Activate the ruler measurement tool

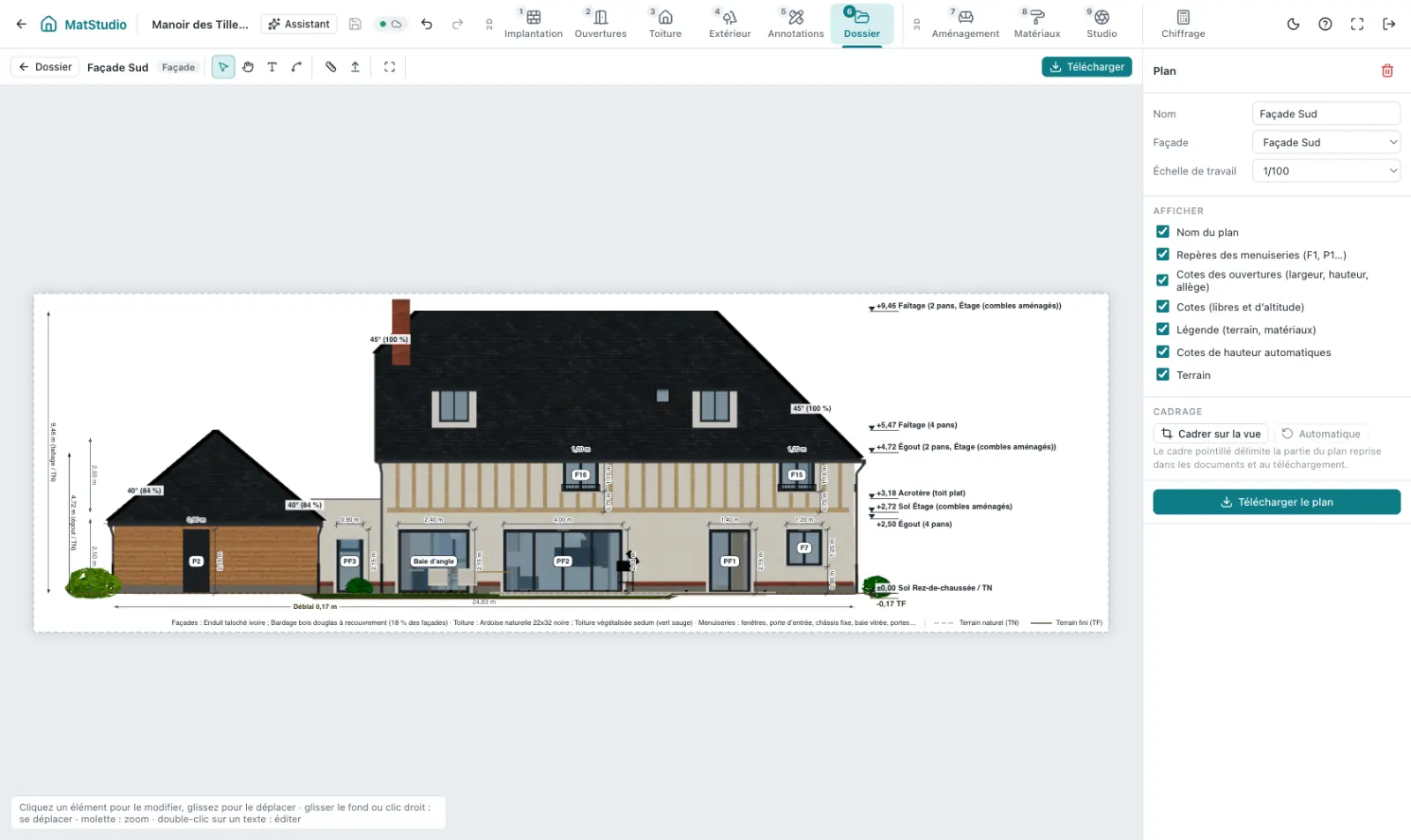[331, 67]
